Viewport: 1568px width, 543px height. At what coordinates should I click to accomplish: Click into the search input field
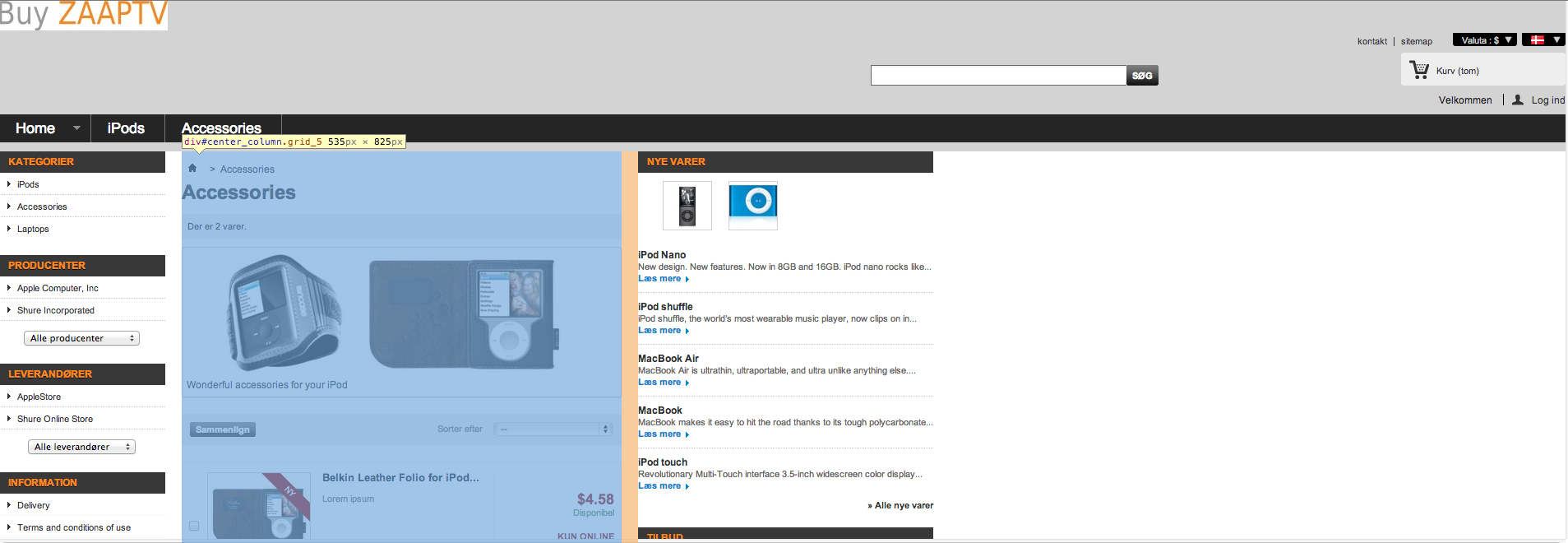pyautogui.click(x=998, y=76)
